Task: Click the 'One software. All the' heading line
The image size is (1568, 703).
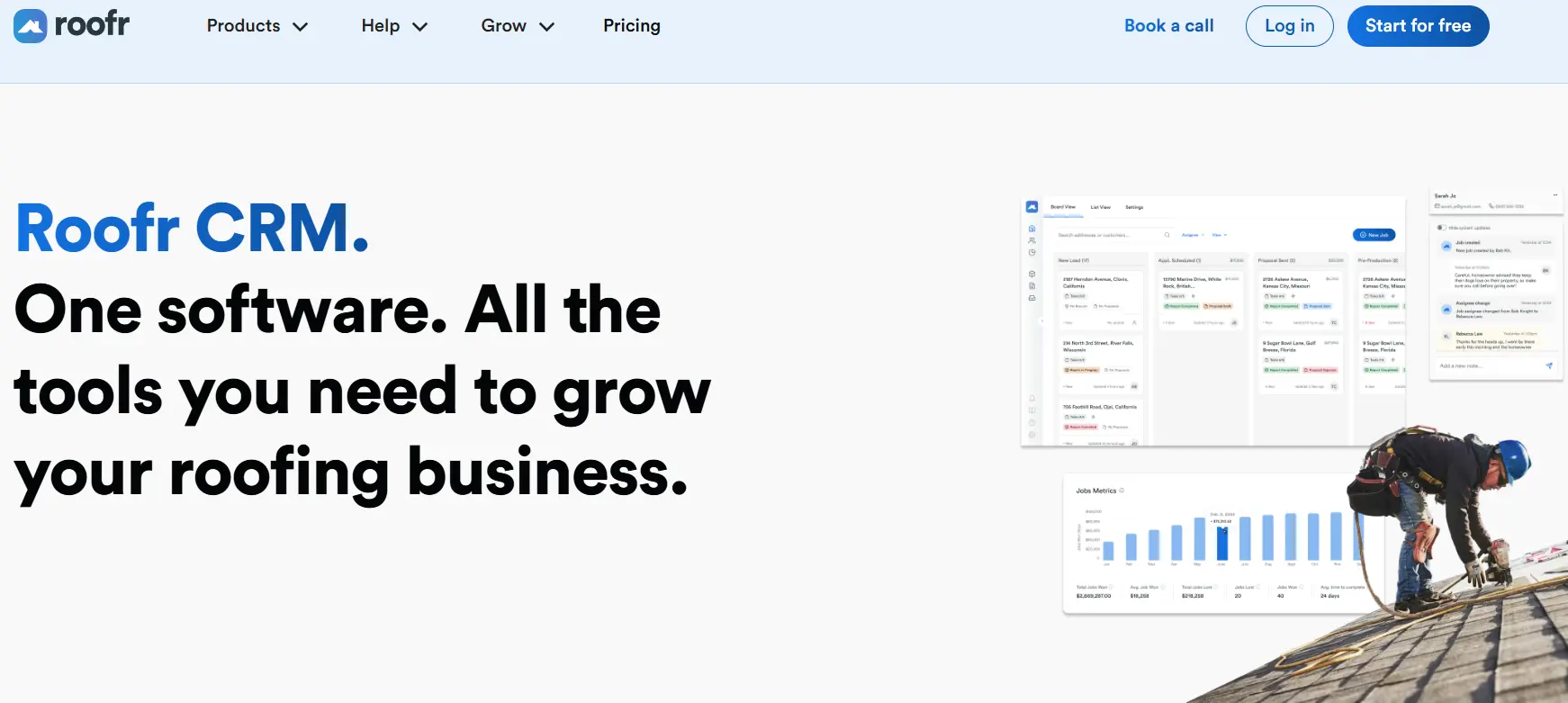Action: pyautogui.click(x=338, y=310)
